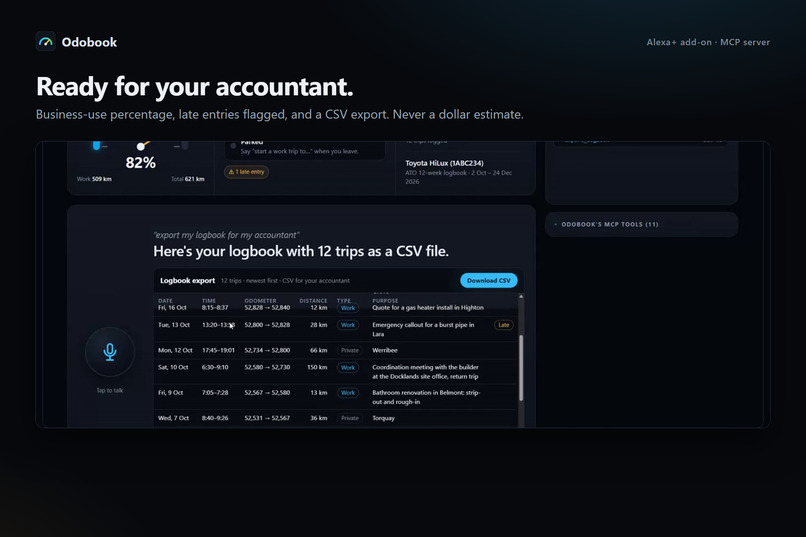Viewport: 806px width, 537px height.
Task: Click the 'Quote for a gas heater install' purpose
Action: [x=428, y=308]
